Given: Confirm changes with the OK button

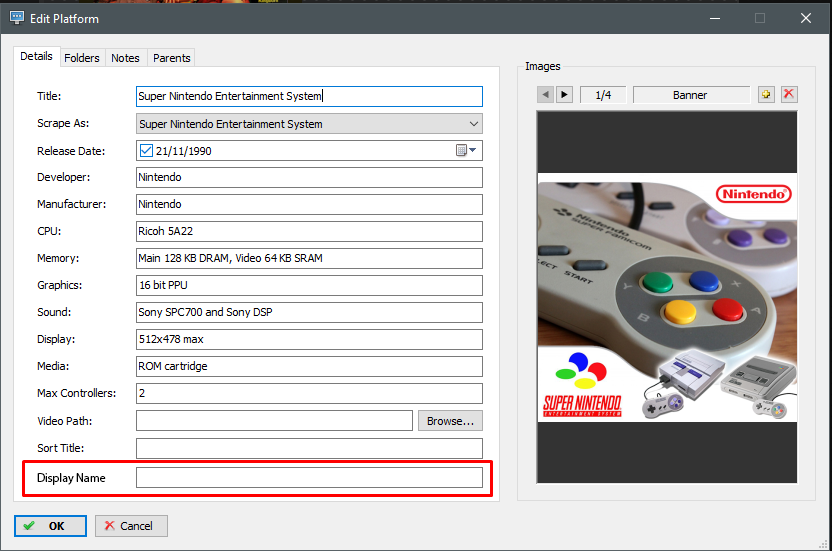Looking at the screenshot, I should tap(50, 526).
